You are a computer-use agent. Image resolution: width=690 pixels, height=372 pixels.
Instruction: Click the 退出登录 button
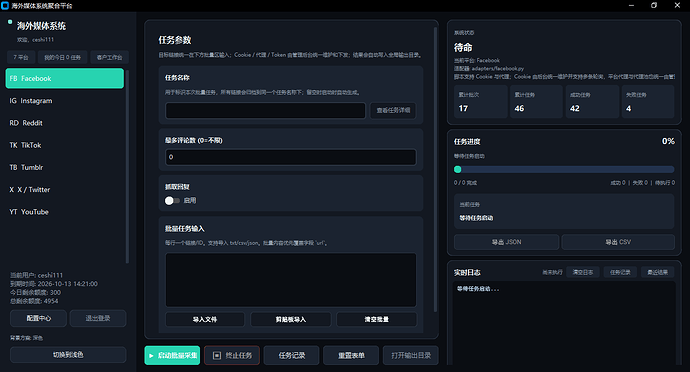[x=98, y=318]
